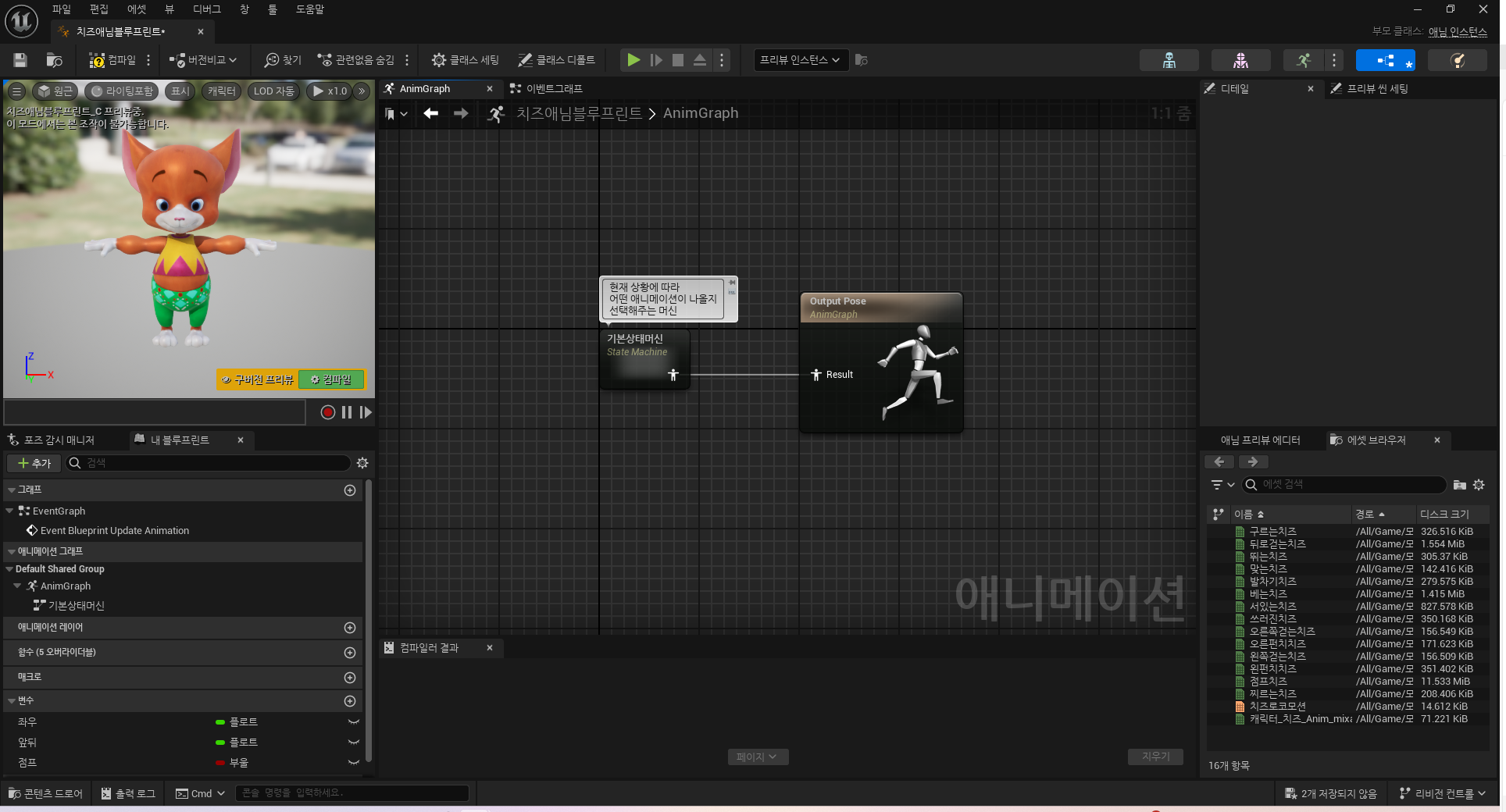Viewport: 1506px width, 812px height.
Task: Open 캐릭터 menu in viewport
Action: coord(222,91)
